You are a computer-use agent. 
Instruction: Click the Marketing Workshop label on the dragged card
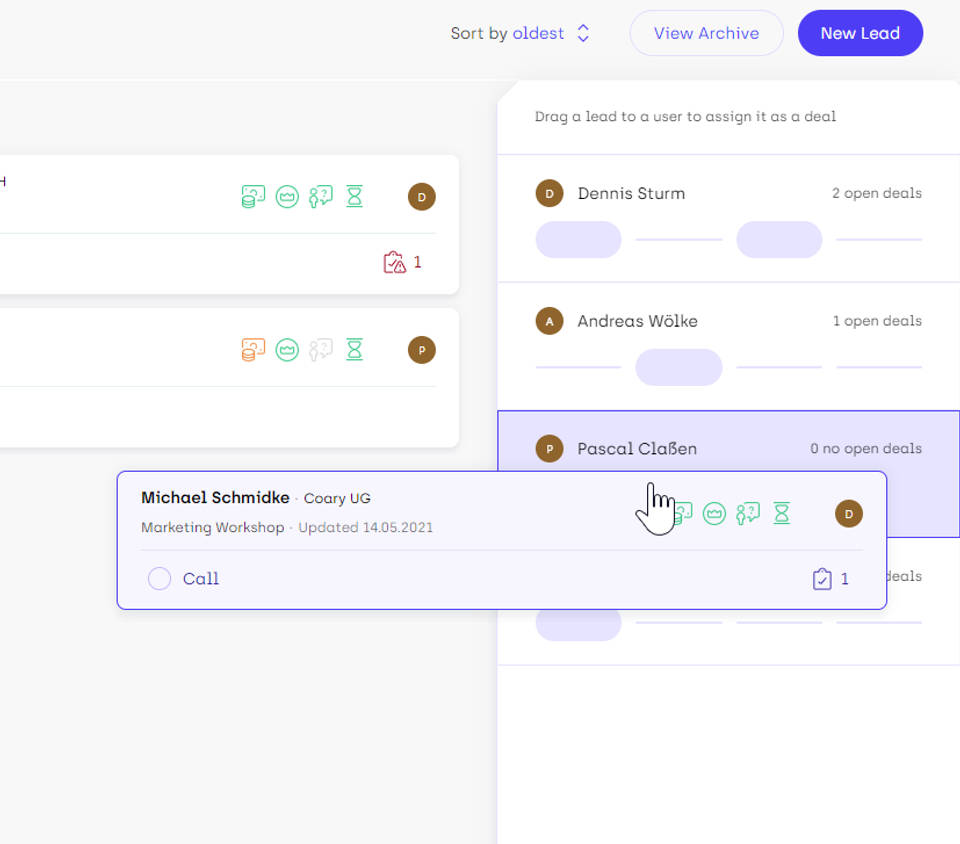tap(212, 528)
